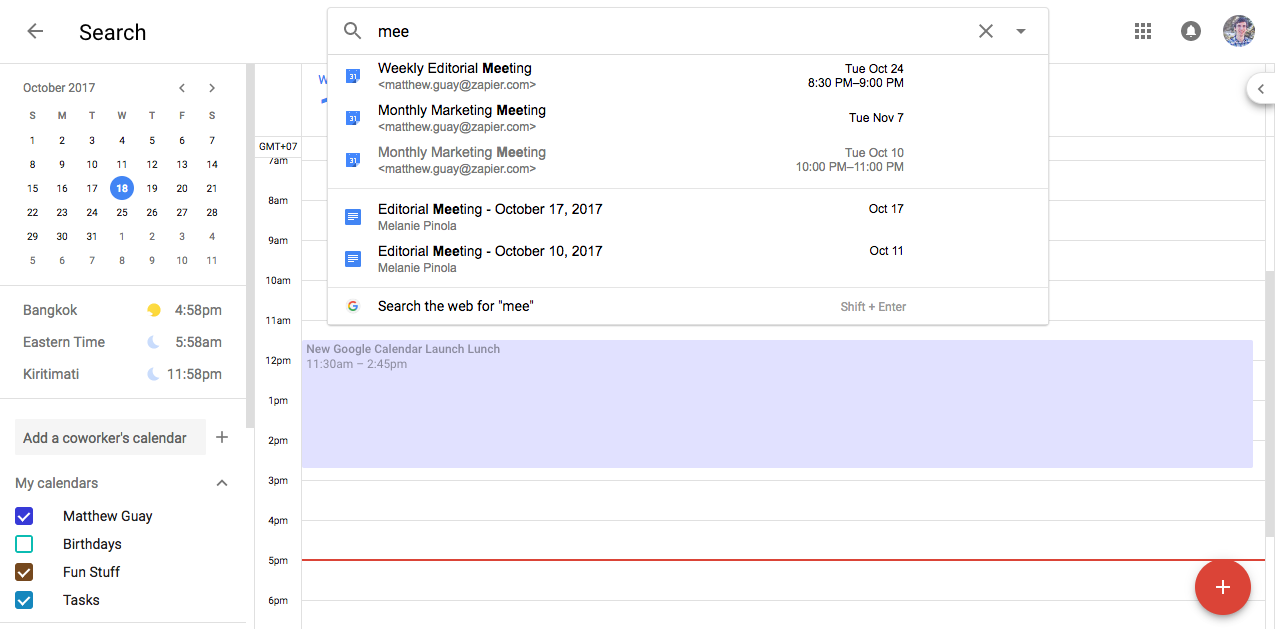Expand the side panel chevron at right edge
This screenshot has width=1275, height=629.
pyautogui.click(x=1260, y=89)
